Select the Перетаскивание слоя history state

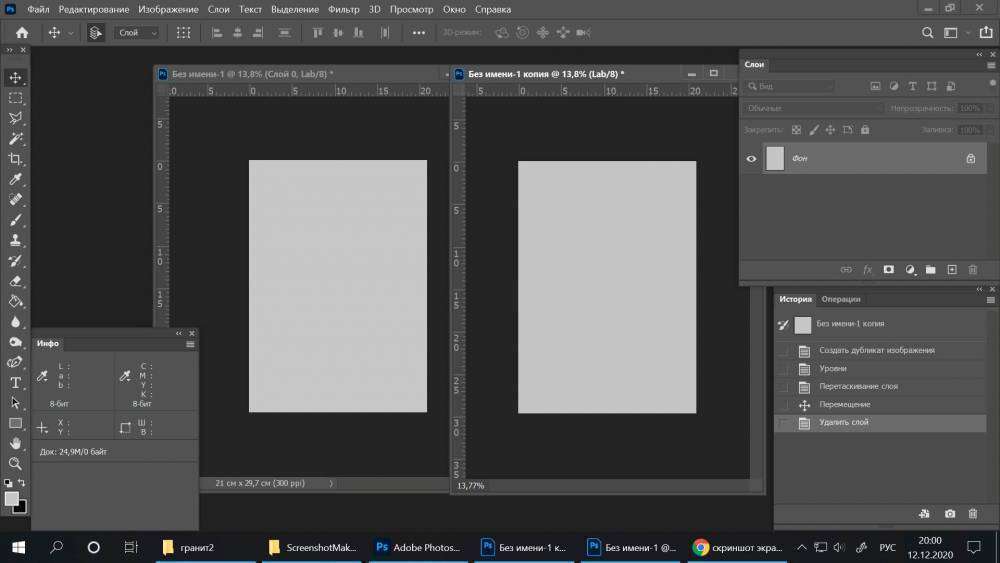858,387
